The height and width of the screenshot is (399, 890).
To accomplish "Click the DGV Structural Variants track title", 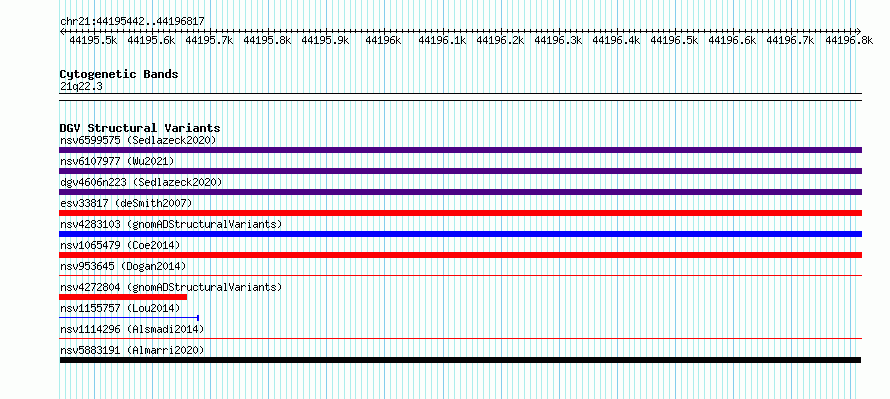I will (x=140, y=128).
